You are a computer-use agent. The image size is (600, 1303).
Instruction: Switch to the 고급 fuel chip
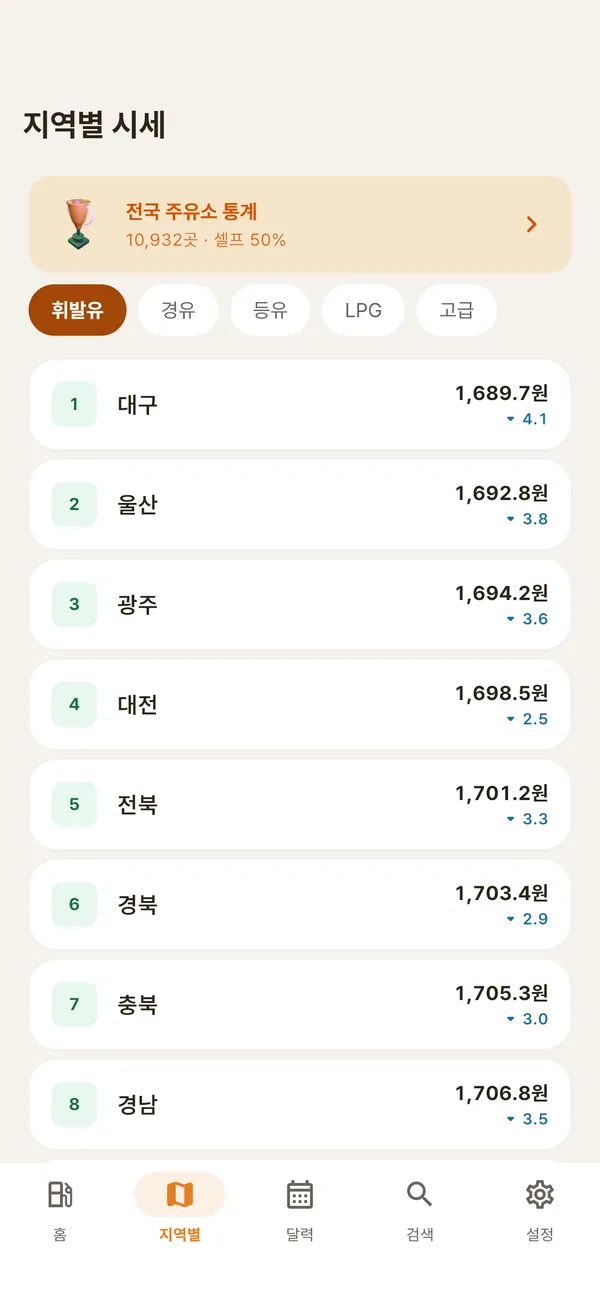tap(456, 310)
